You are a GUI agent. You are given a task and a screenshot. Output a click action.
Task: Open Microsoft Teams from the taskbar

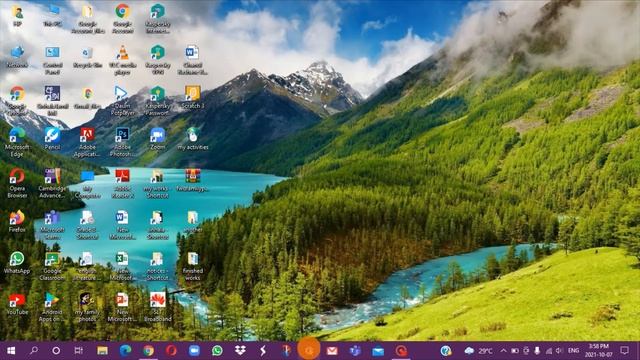point(355,351)
